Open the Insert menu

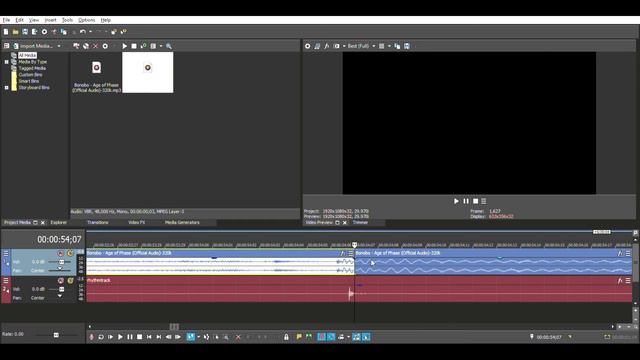pos(50,20)
